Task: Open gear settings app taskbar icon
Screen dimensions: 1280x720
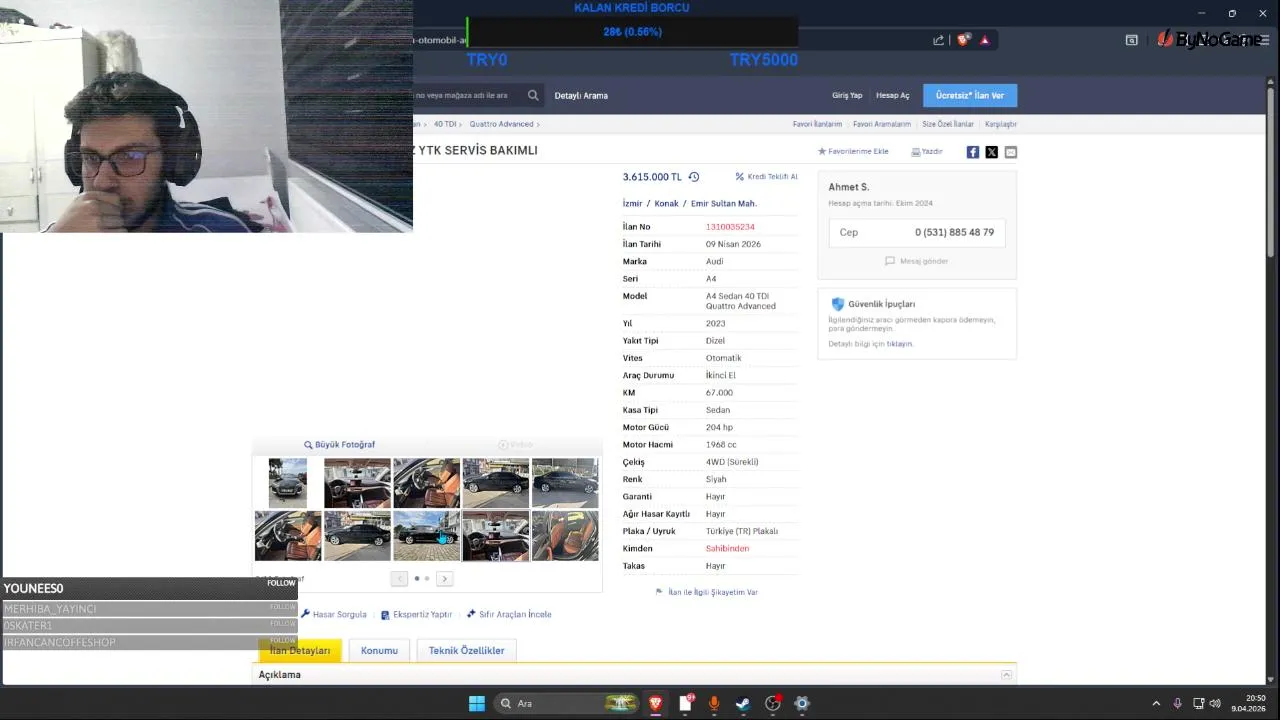Action: (801, 703)
